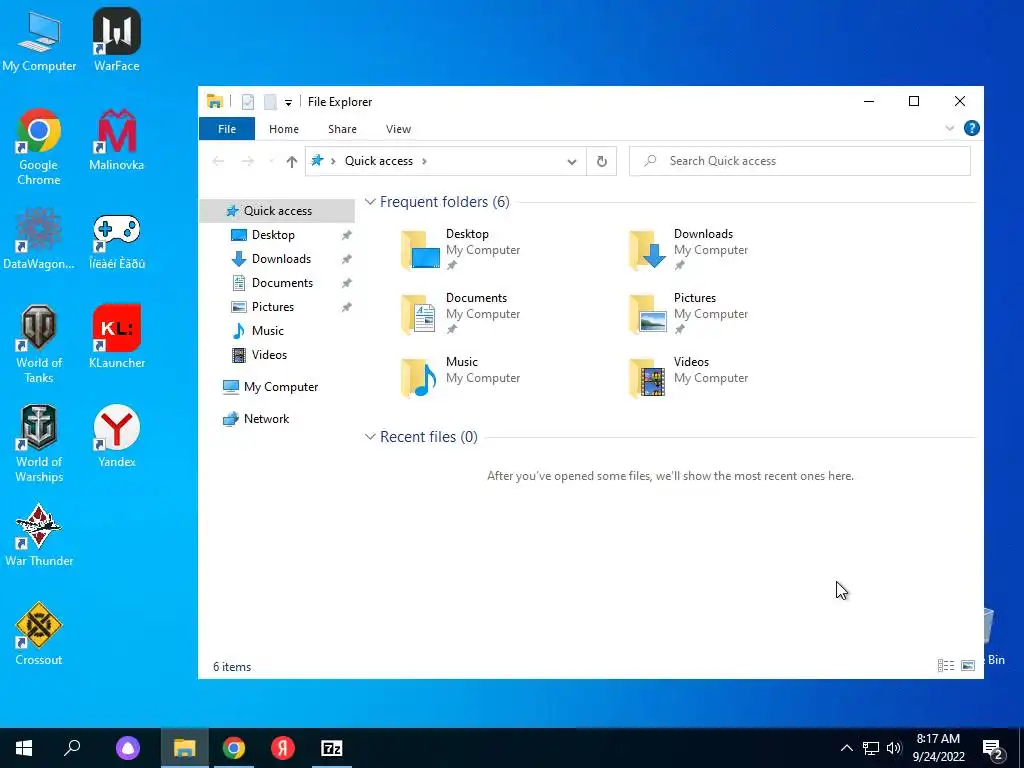Switch to Details view in status bar

946,665
